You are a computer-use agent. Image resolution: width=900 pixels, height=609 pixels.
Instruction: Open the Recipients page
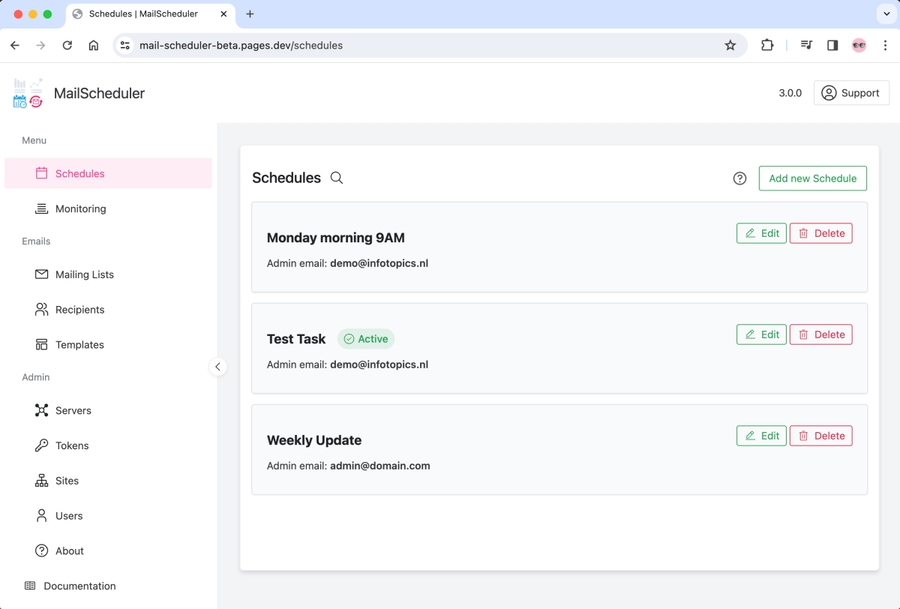point(78,309)
